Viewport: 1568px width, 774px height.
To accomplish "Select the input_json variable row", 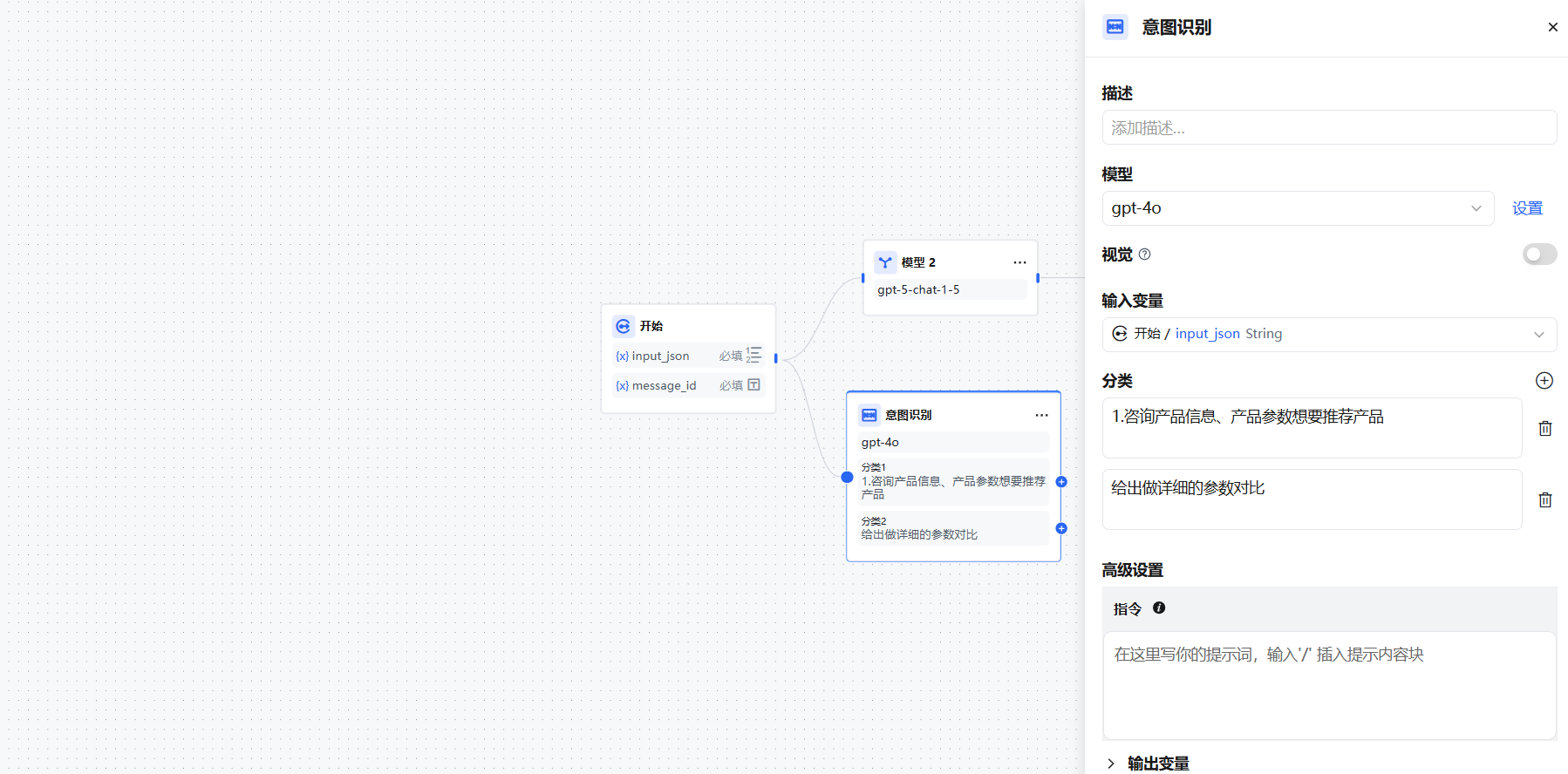I will coord(688,356).
